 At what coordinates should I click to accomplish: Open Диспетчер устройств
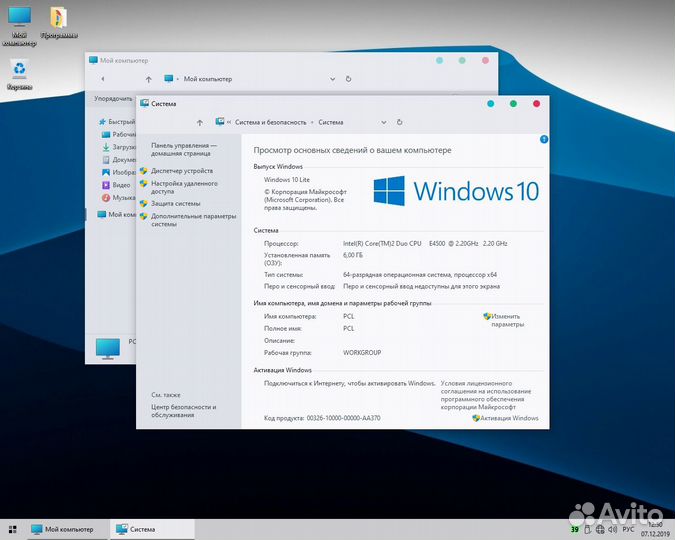[182, 171]
